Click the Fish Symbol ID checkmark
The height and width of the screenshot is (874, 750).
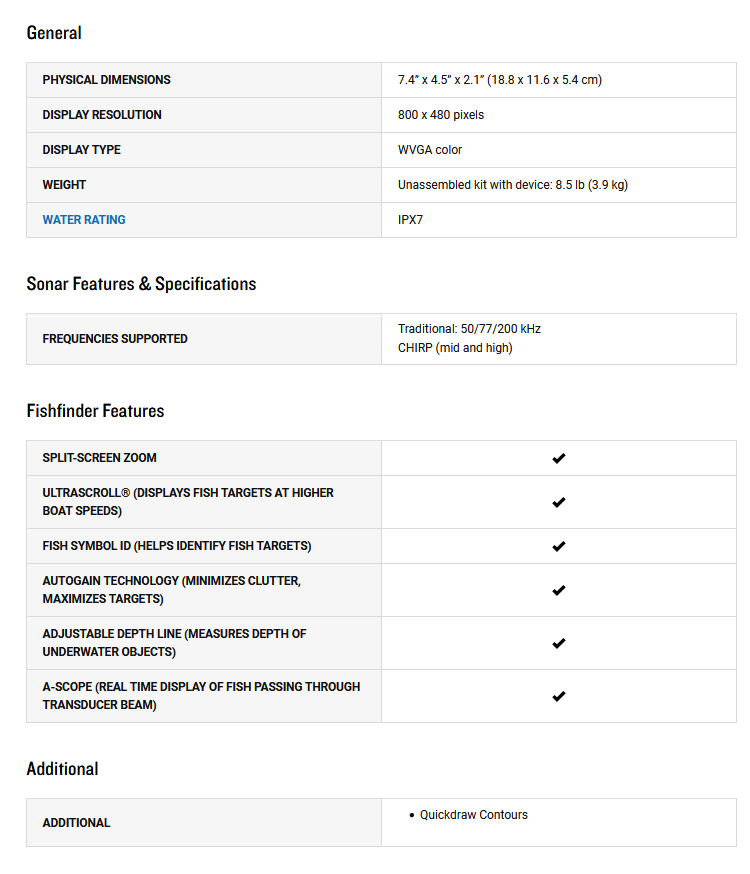point(559,546)
